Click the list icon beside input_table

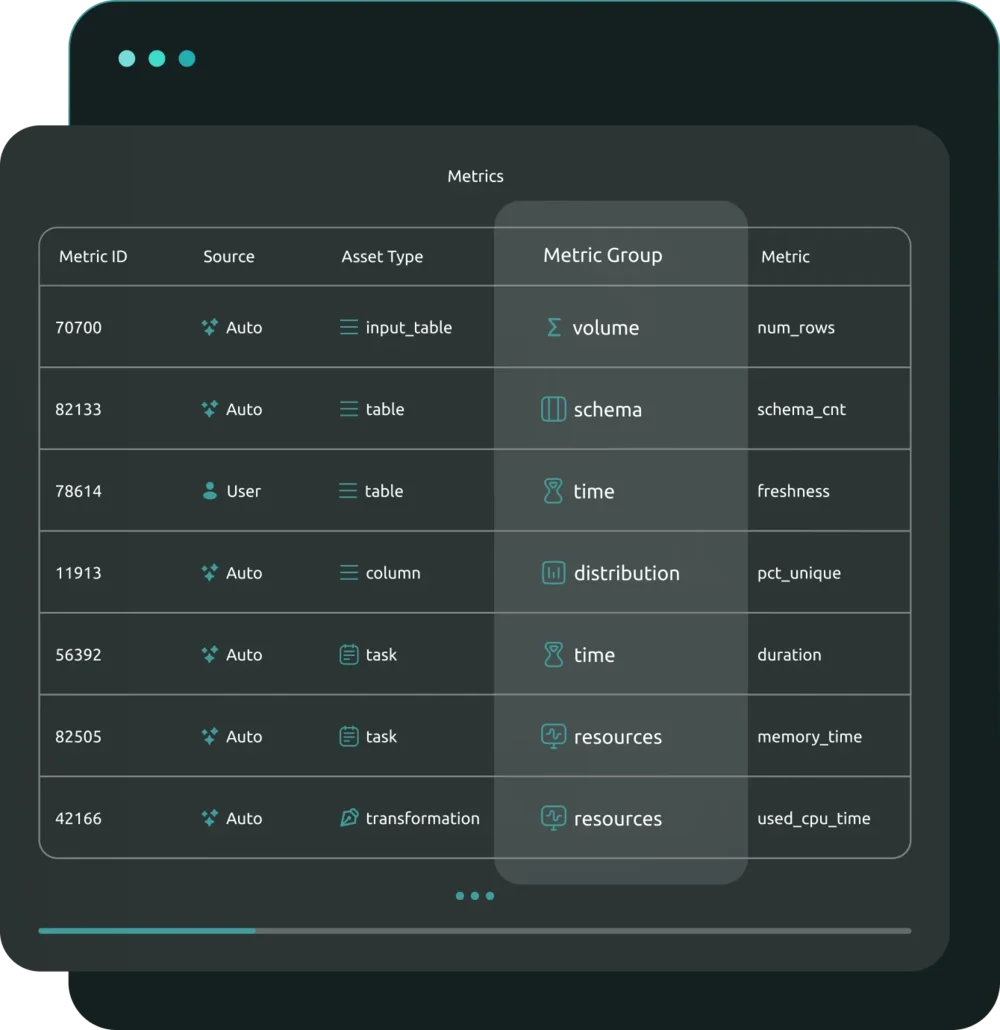pos(349,327)
